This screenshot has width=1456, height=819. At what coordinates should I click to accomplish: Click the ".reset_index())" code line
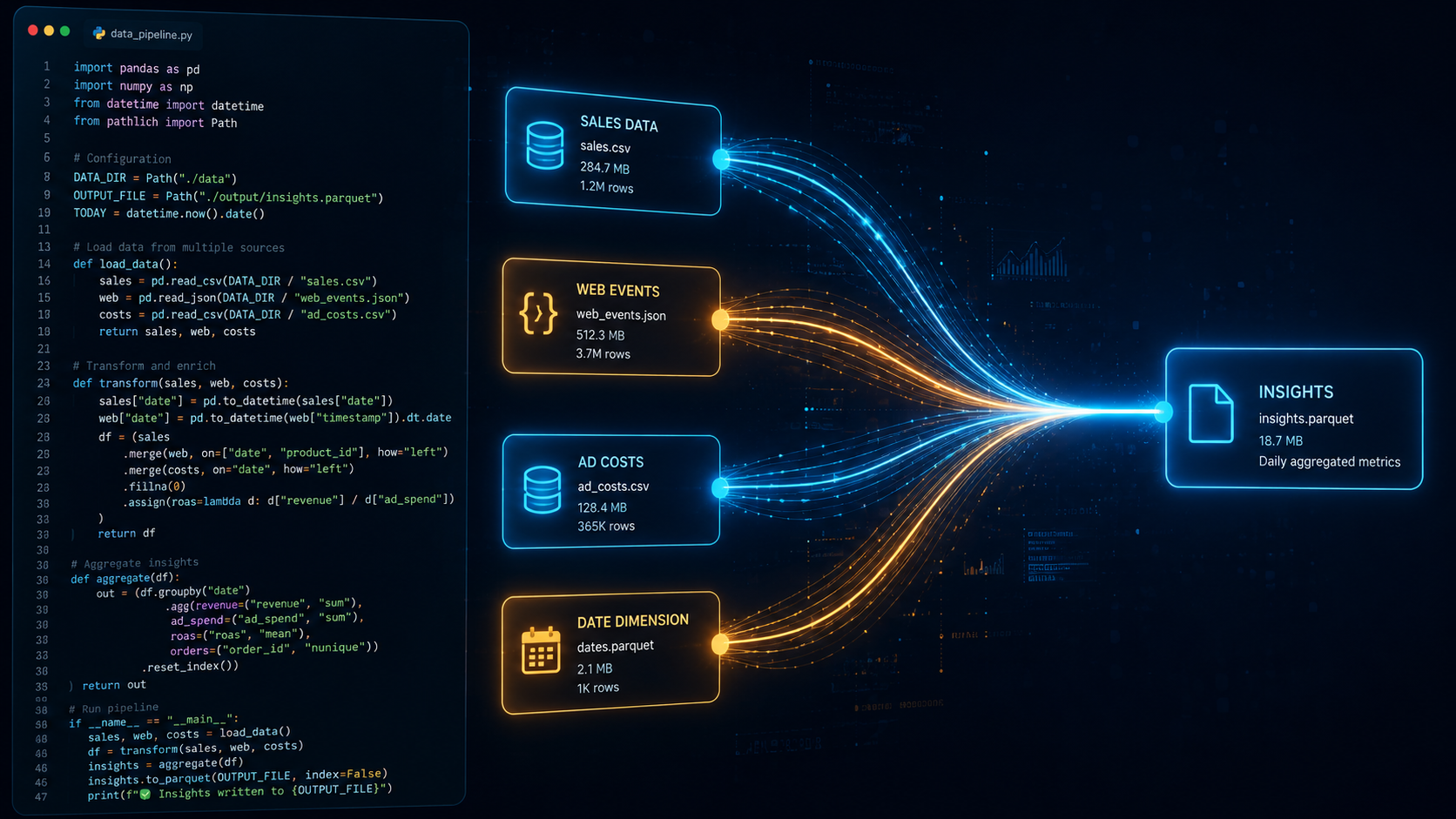pos(190,667)
